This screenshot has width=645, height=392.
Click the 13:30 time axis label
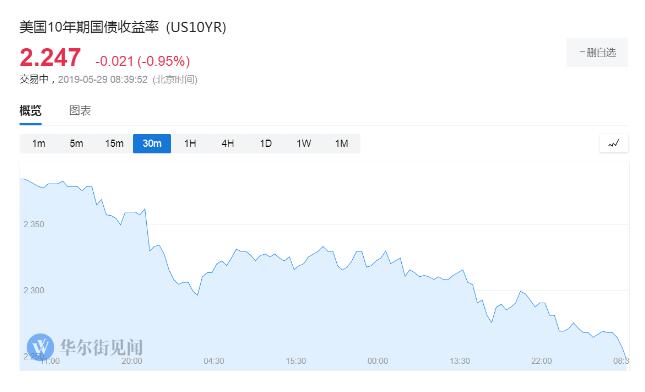point(459,361)
